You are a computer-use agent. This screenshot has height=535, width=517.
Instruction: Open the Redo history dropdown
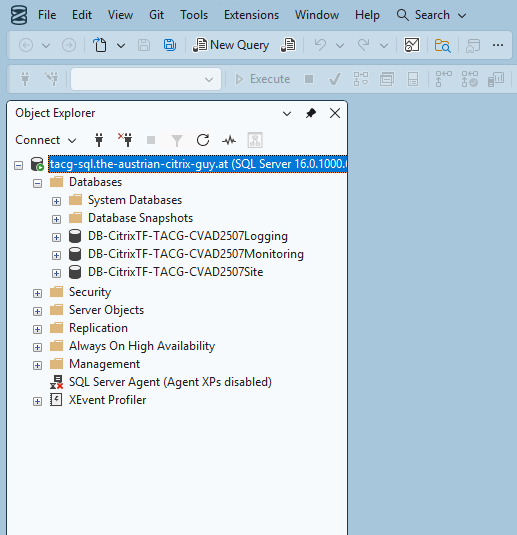coord(384,45)
